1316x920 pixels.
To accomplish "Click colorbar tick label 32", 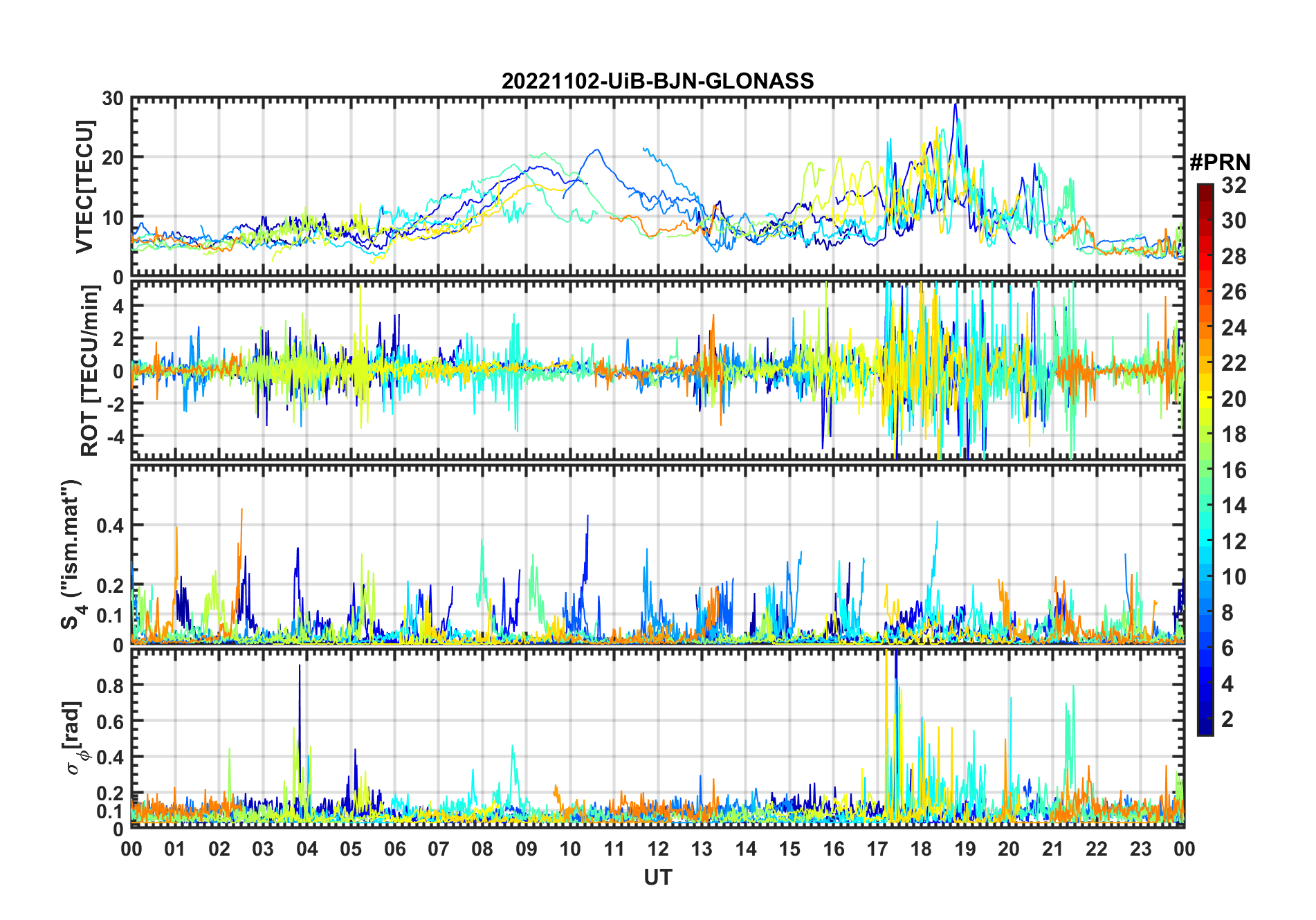I will pyautogui.click(x=1234, y=185).
